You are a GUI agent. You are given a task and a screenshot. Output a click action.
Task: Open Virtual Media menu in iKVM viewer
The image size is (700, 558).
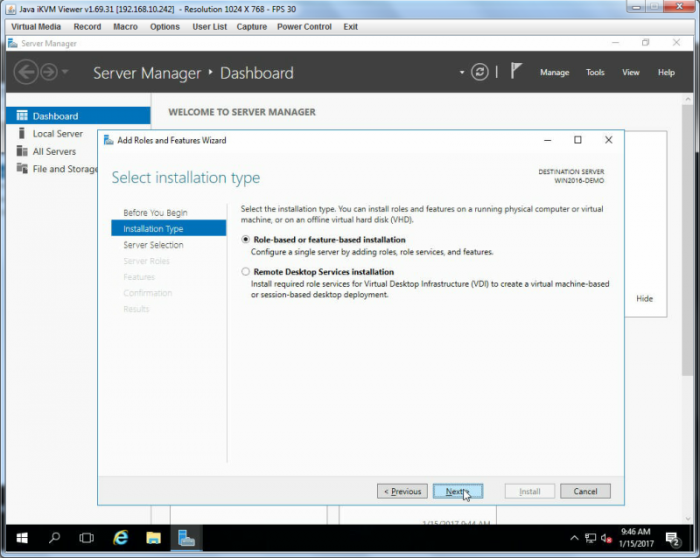36,27
